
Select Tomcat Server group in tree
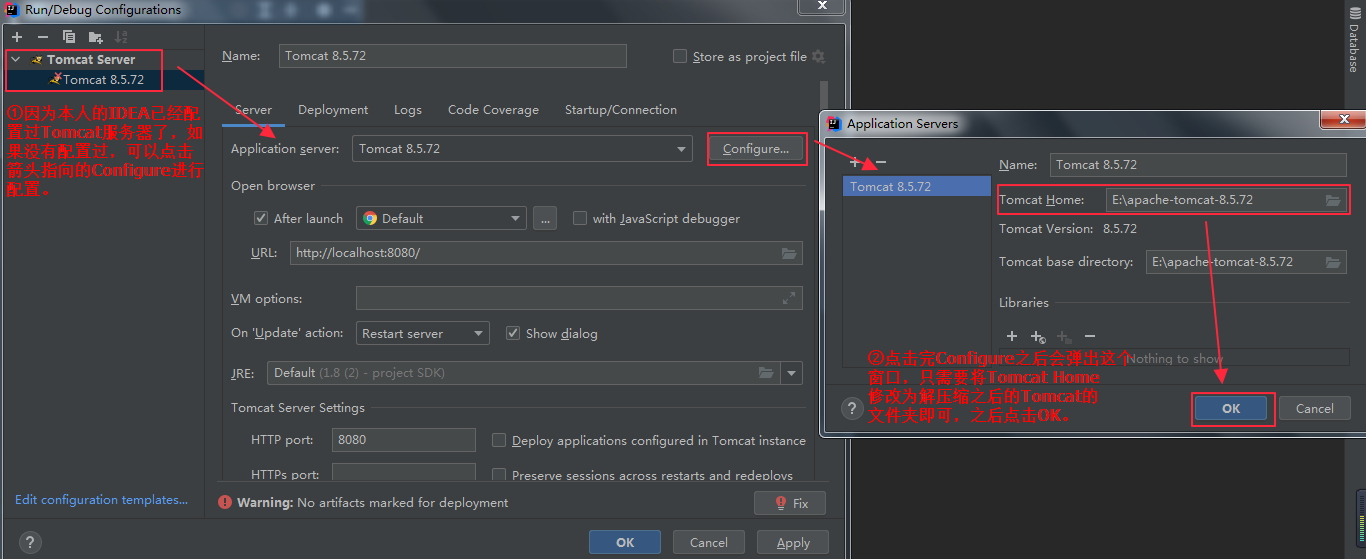pyautogui.click(x=90, y=60)
